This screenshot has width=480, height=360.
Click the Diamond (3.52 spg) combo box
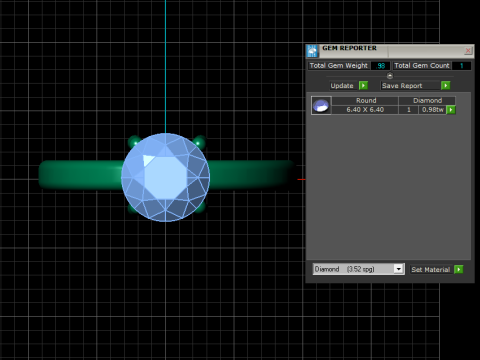pyautogui.click(x=359, y=269)
